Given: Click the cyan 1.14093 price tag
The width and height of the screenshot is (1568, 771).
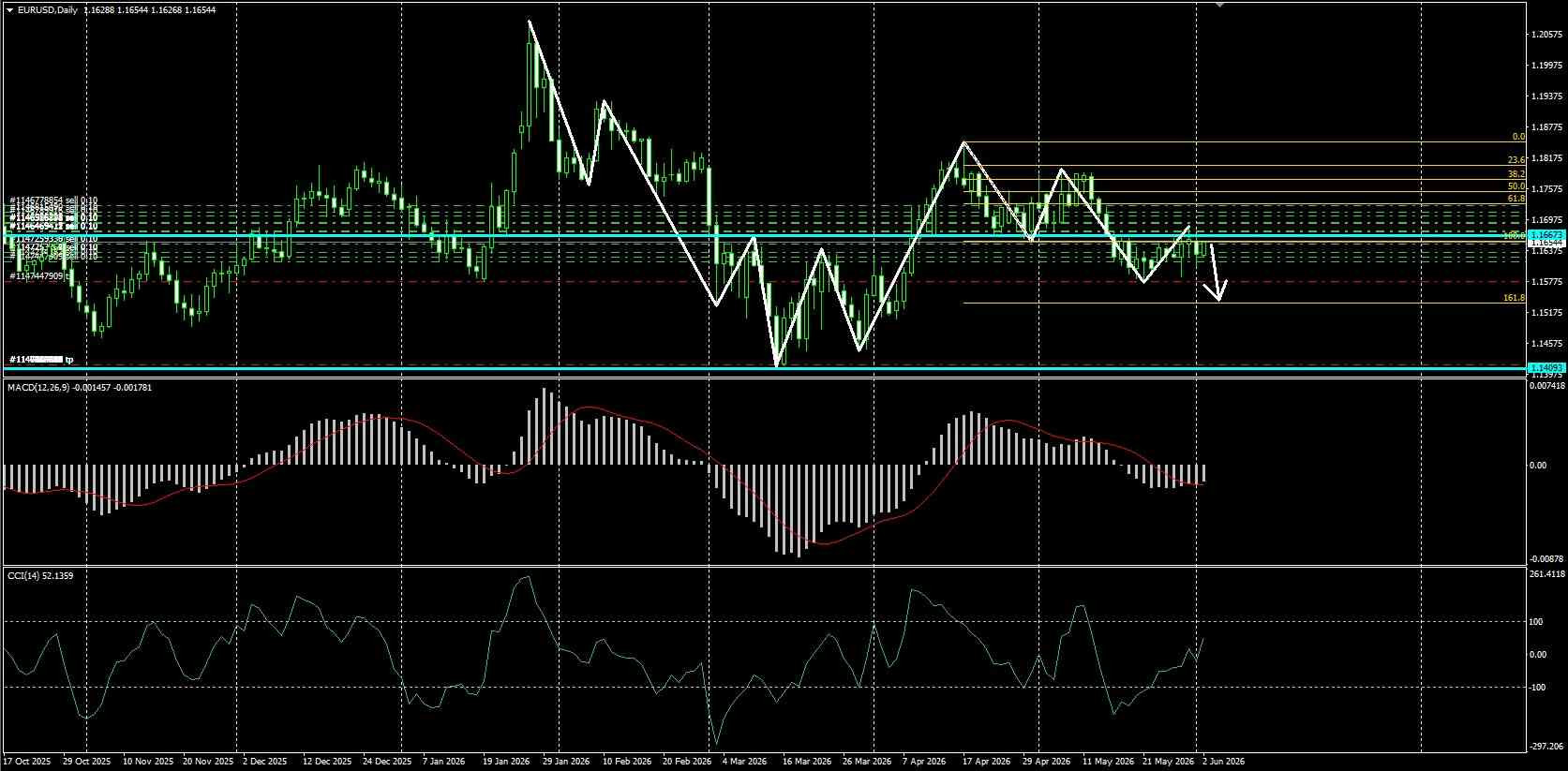Looking at the screenshot, I should click(x=1546, y=368).
